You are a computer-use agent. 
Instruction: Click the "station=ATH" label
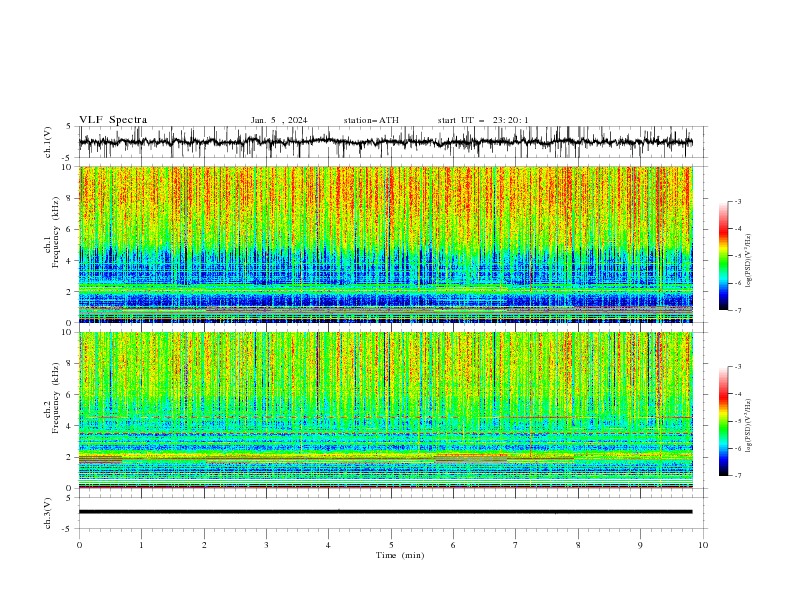point(371,120)
